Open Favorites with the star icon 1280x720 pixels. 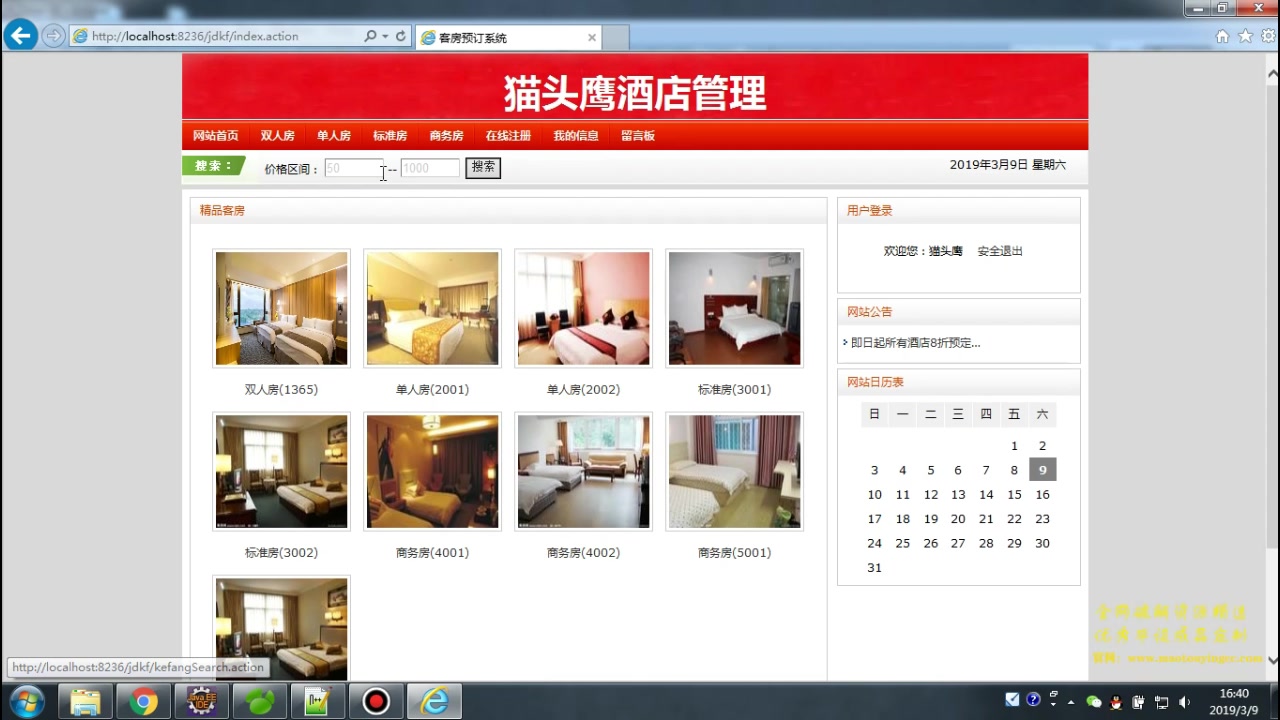coord(1245,35)
